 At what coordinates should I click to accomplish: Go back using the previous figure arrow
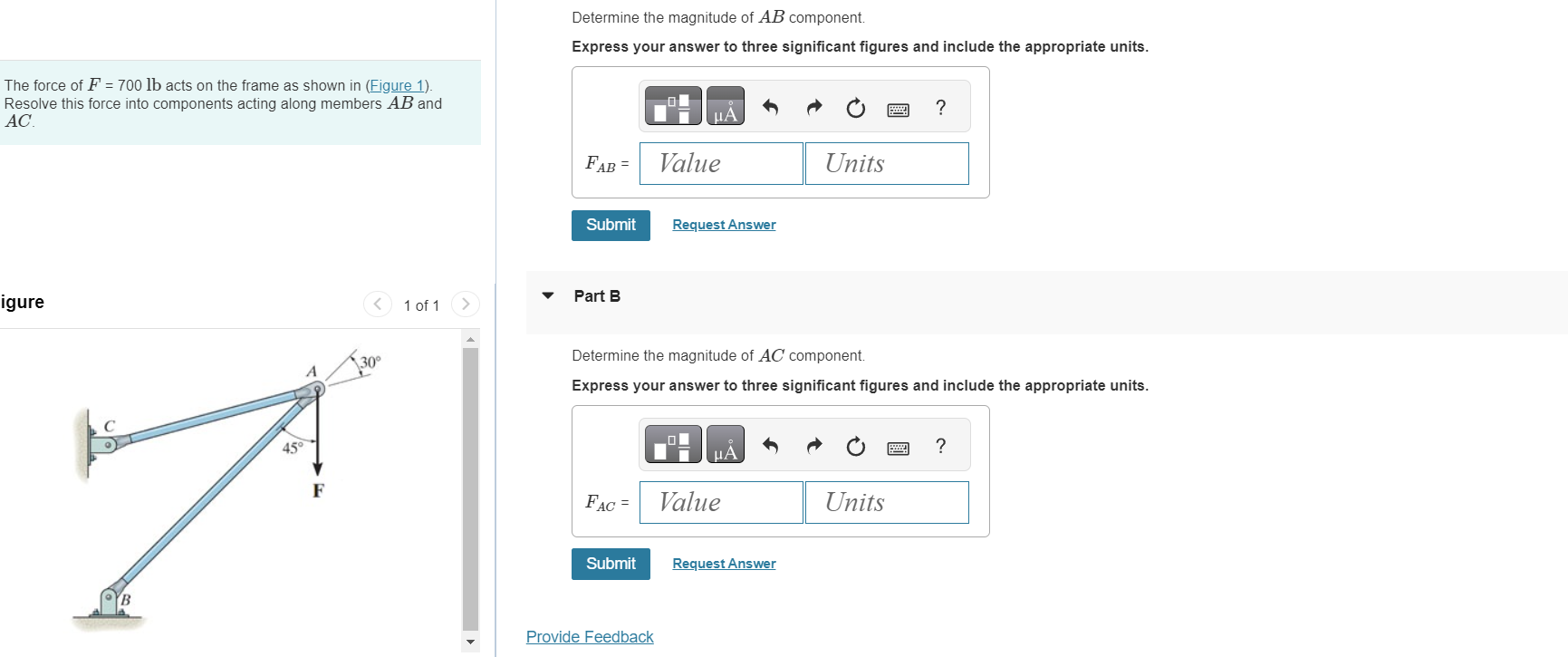pos(377,304)
